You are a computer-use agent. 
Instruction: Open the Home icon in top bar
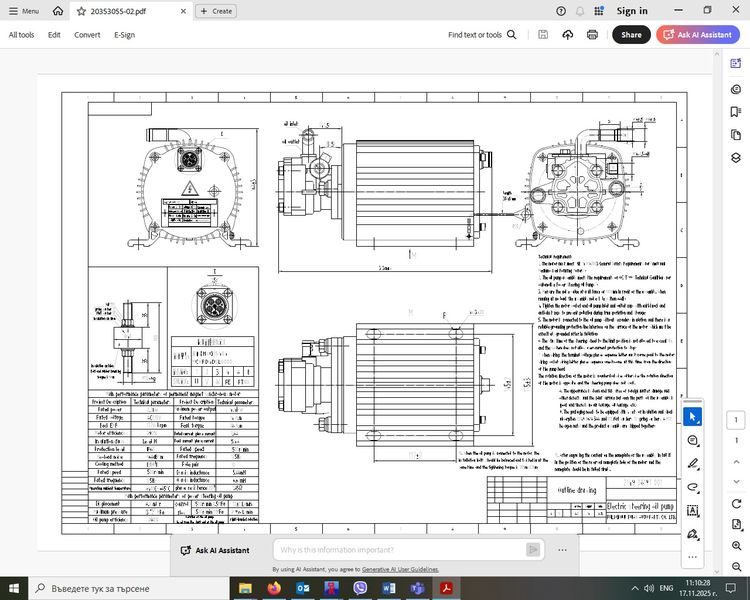tap(58, 11)
